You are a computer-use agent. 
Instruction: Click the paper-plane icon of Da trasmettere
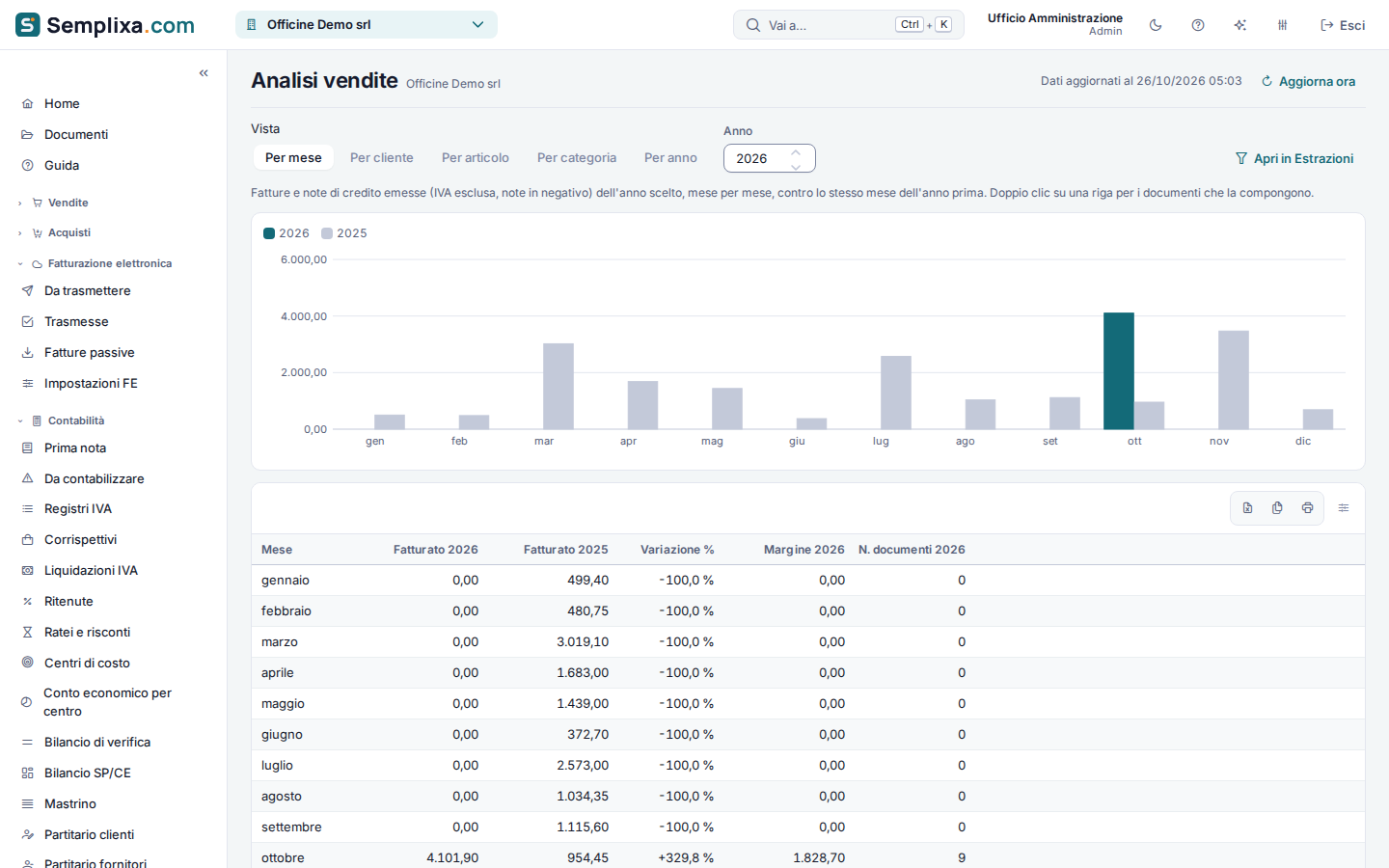28,291
